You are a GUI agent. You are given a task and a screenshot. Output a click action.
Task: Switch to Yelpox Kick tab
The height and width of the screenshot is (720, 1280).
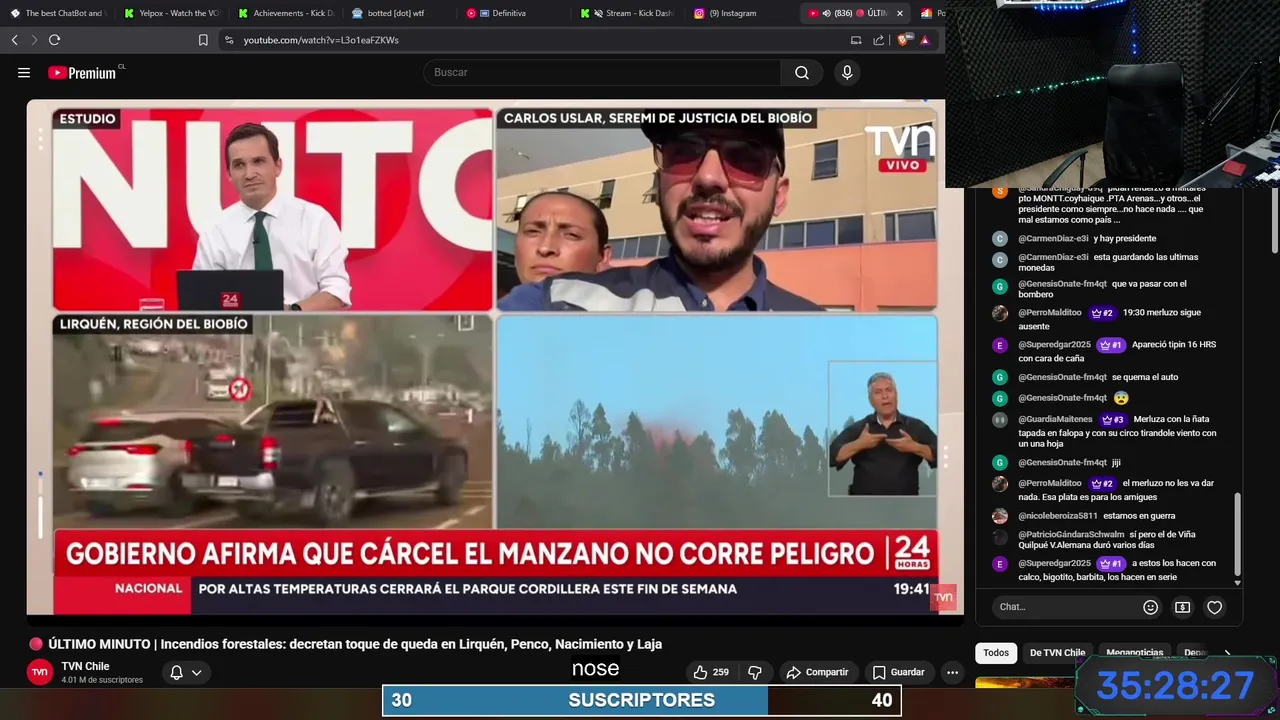(171, 13)
